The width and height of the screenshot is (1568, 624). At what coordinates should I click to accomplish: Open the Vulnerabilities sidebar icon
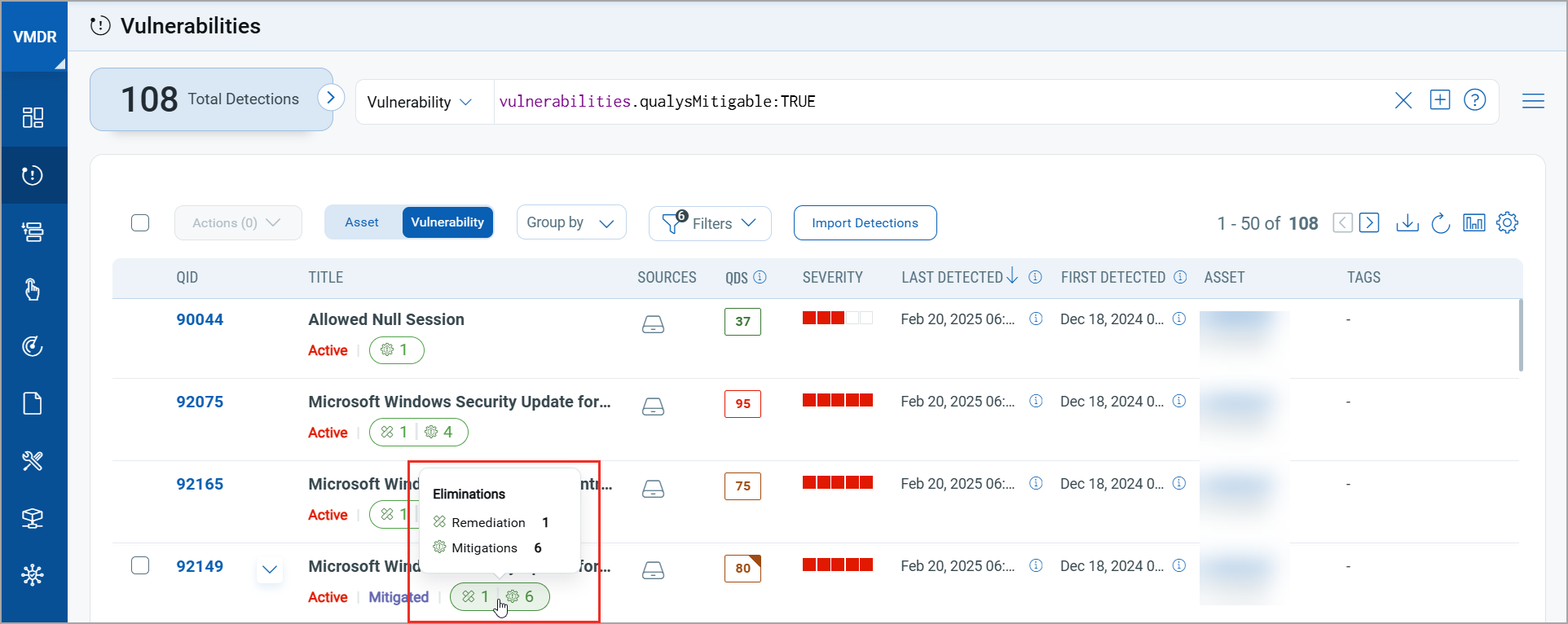click(x=33, y=175)
